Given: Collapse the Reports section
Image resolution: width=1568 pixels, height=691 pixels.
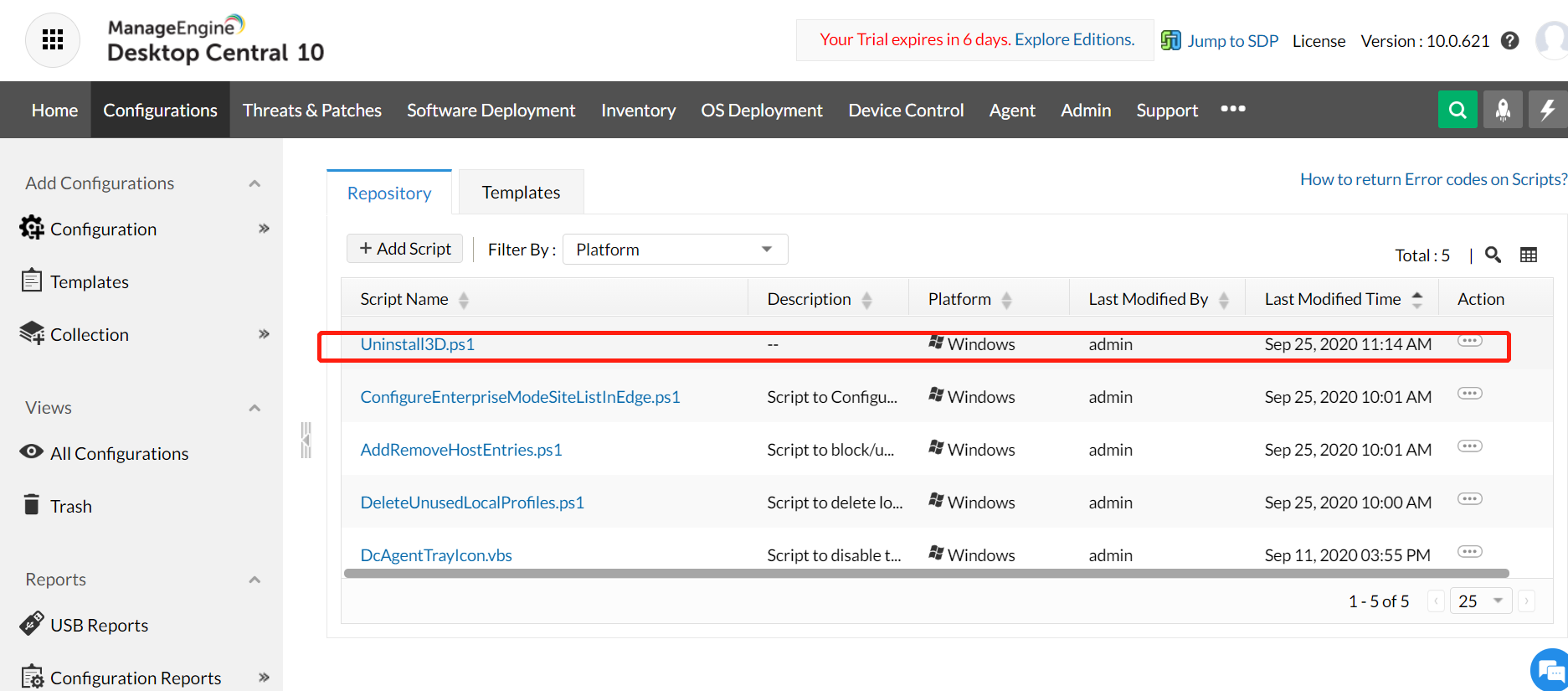Looking at the screenshot, I should point(254,580).
